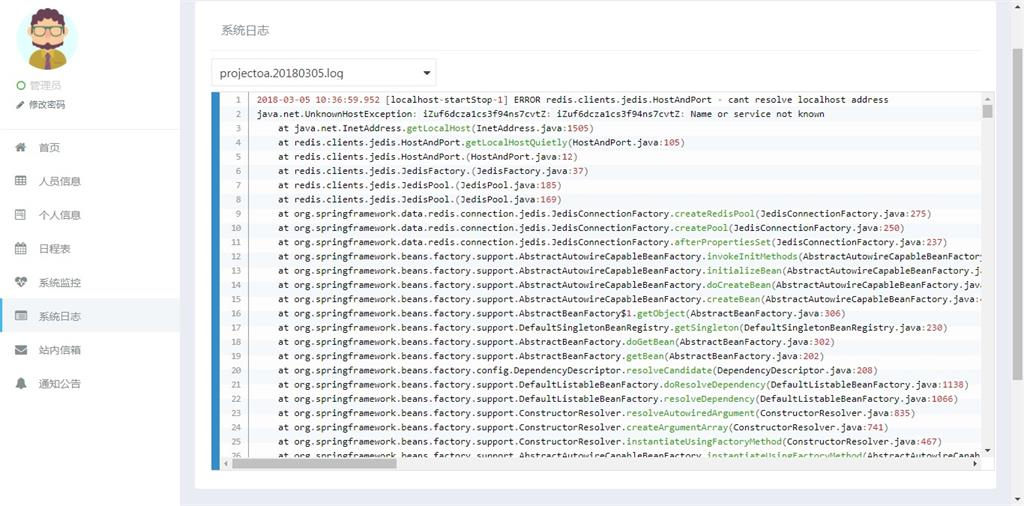
Task: Click the green status circle beside 管理员
Action: [21, 86]
